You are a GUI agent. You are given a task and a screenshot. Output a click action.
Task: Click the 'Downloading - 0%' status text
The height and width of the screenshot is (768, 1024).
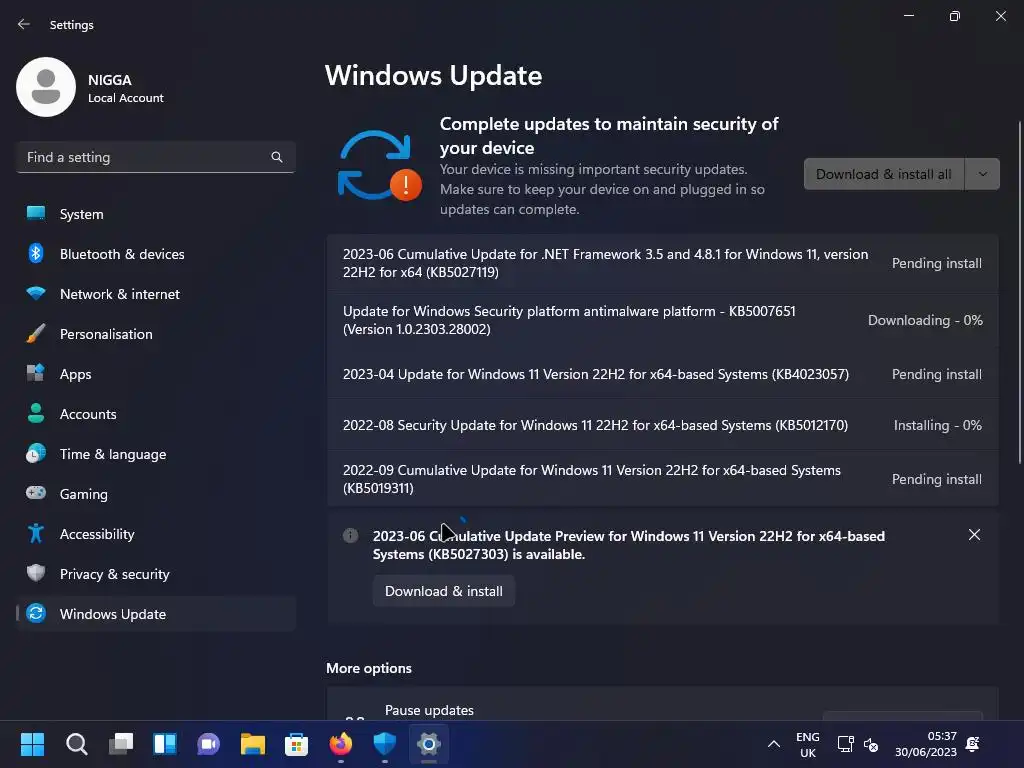click(925, 320)
